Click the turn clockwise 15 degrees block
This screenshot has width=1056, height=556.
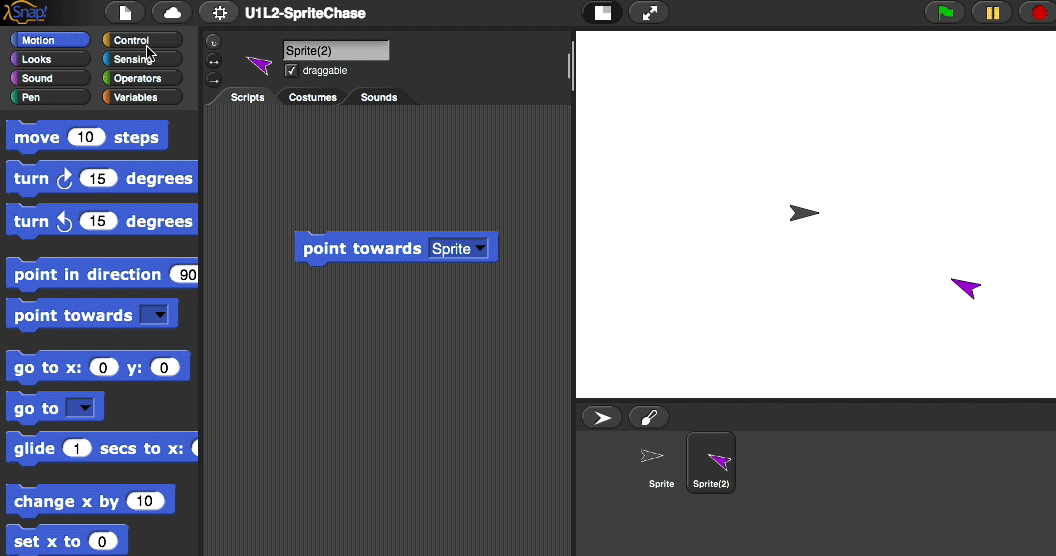102,178
